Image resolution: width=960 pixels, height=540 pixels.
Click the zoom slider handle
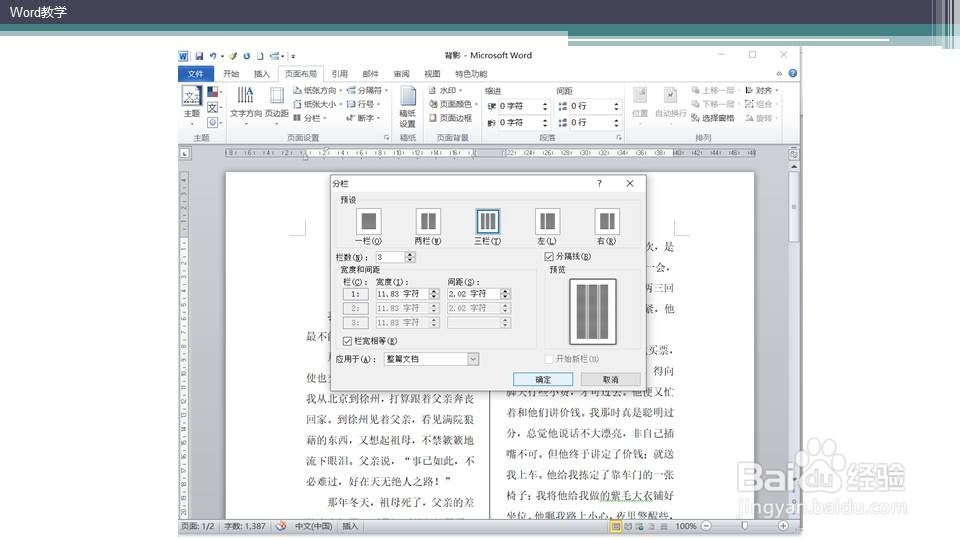pyautogui.click(x=744, y=526)
